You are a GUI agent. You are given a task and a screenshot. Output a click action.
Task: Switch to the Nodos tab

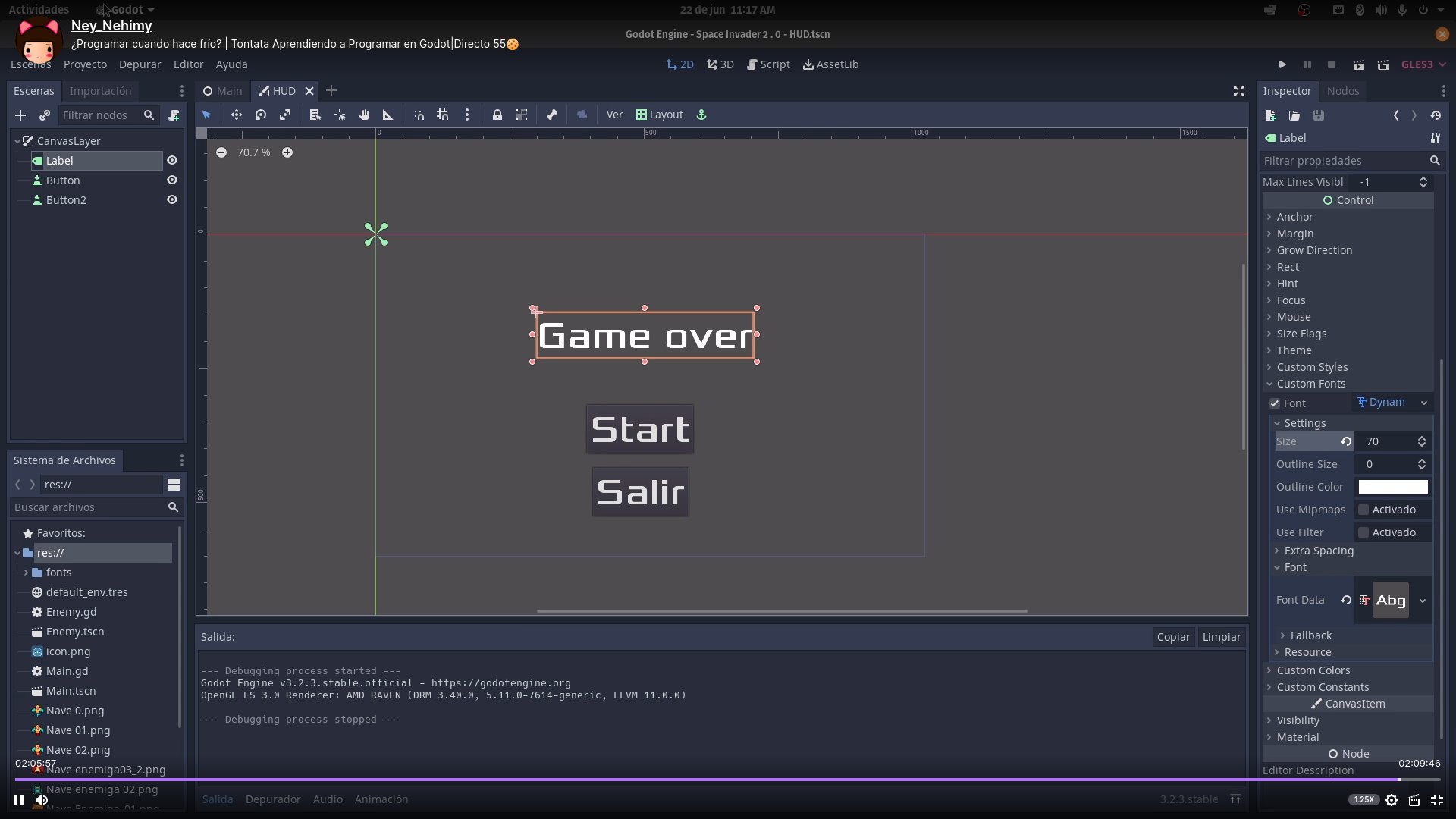(1342, 91)
